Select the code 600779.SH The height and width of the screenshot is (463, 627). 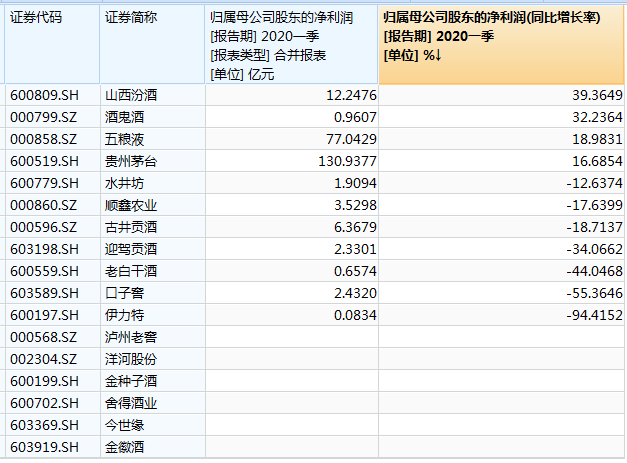point(44,183)
